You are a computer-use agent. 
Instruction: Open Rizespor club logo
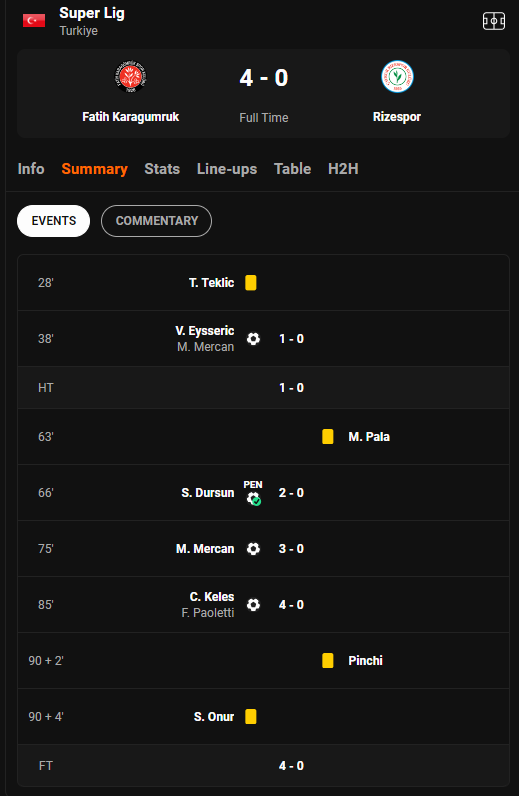coord(397,77)
